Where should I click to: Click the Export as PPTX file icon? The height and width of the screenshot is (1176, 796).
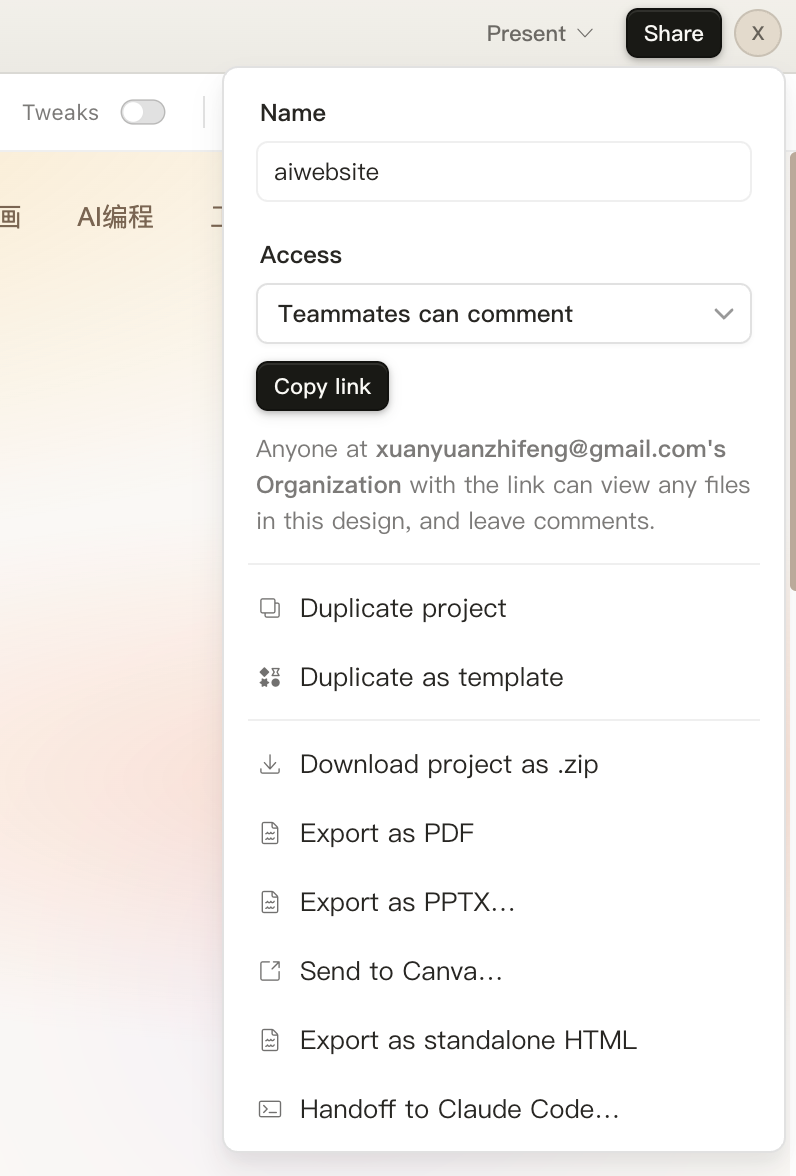[270, 902]
